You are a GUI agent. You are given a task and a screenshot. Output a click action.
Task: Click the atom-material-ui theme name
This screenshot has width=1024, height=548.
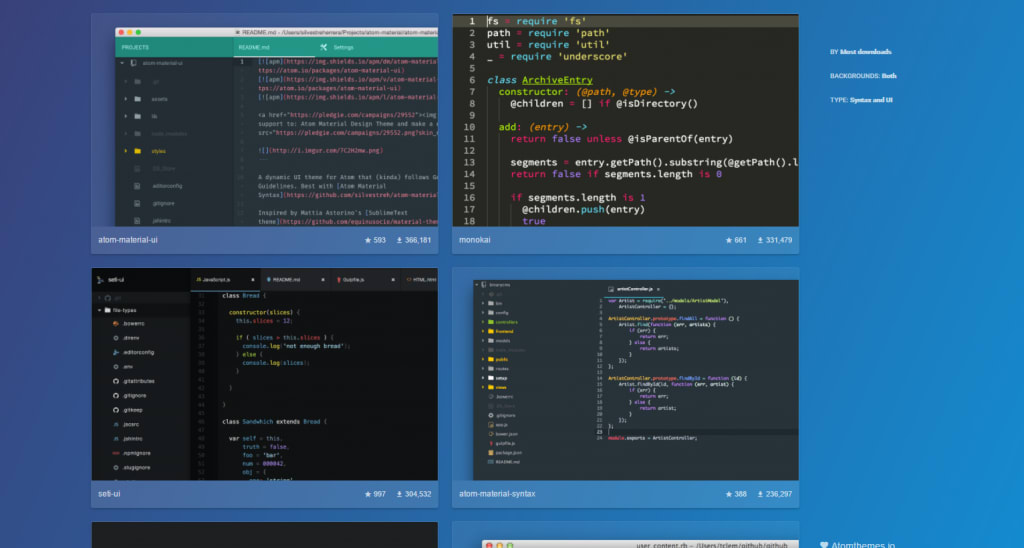[128, 240]
